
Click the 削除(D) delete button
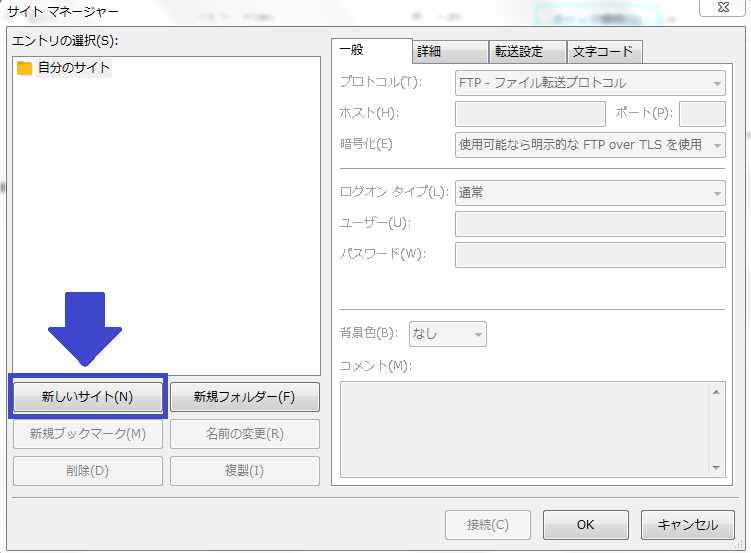click(87, 470)
